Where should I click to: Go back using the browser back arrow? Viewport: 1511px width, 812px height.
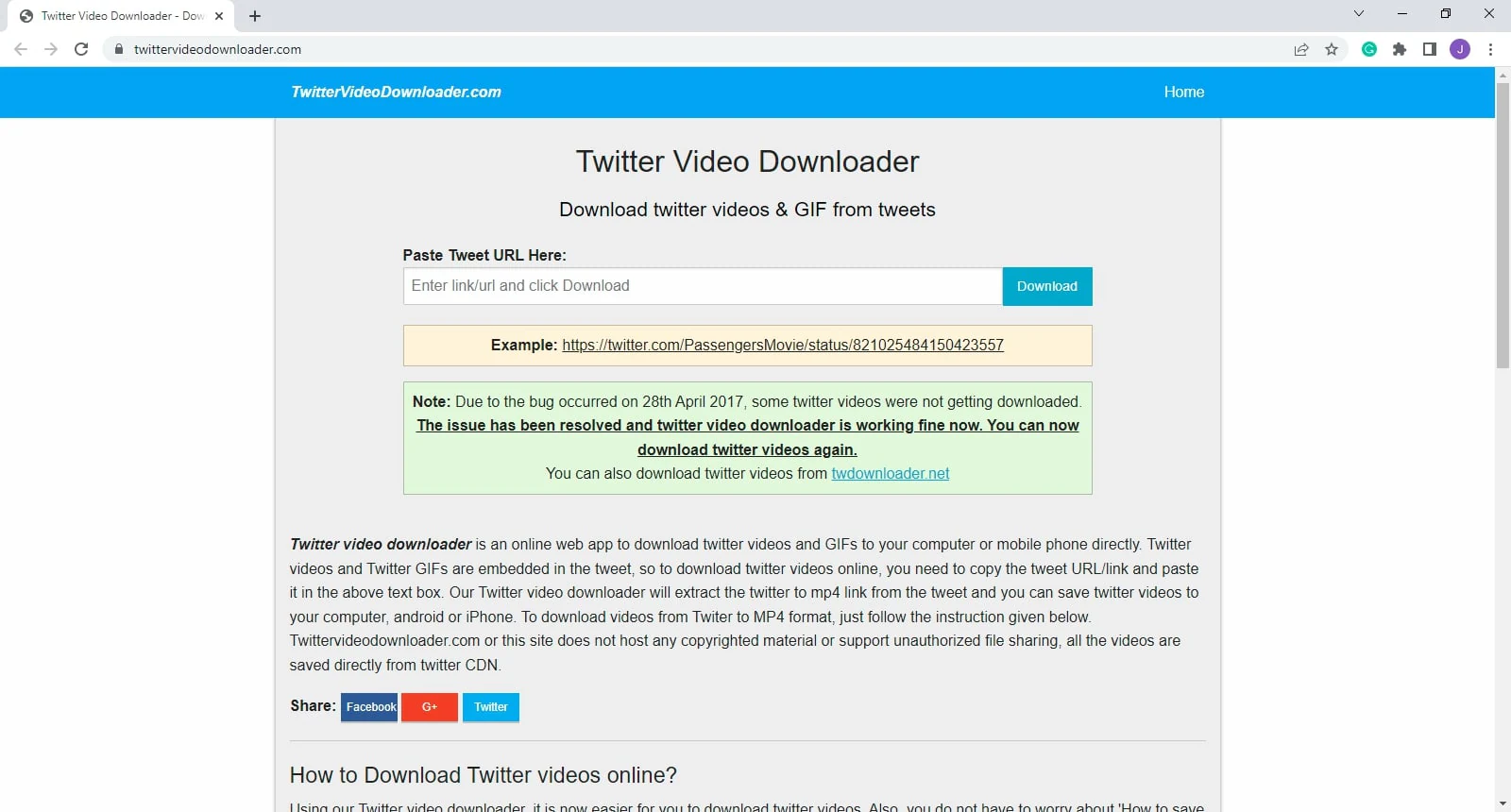coord(21,49)
